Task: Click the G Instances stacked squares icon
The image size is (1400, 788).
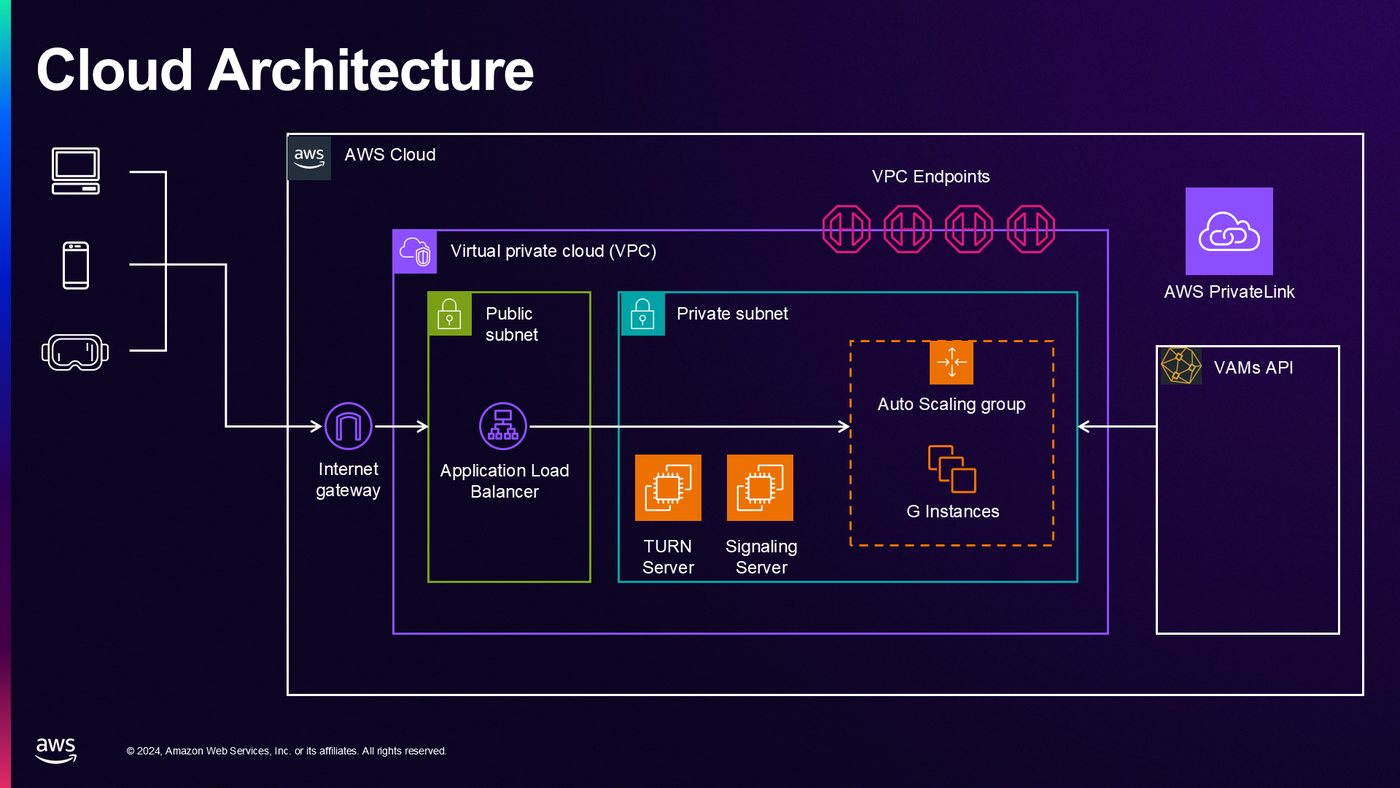Action: click(952, 469)
